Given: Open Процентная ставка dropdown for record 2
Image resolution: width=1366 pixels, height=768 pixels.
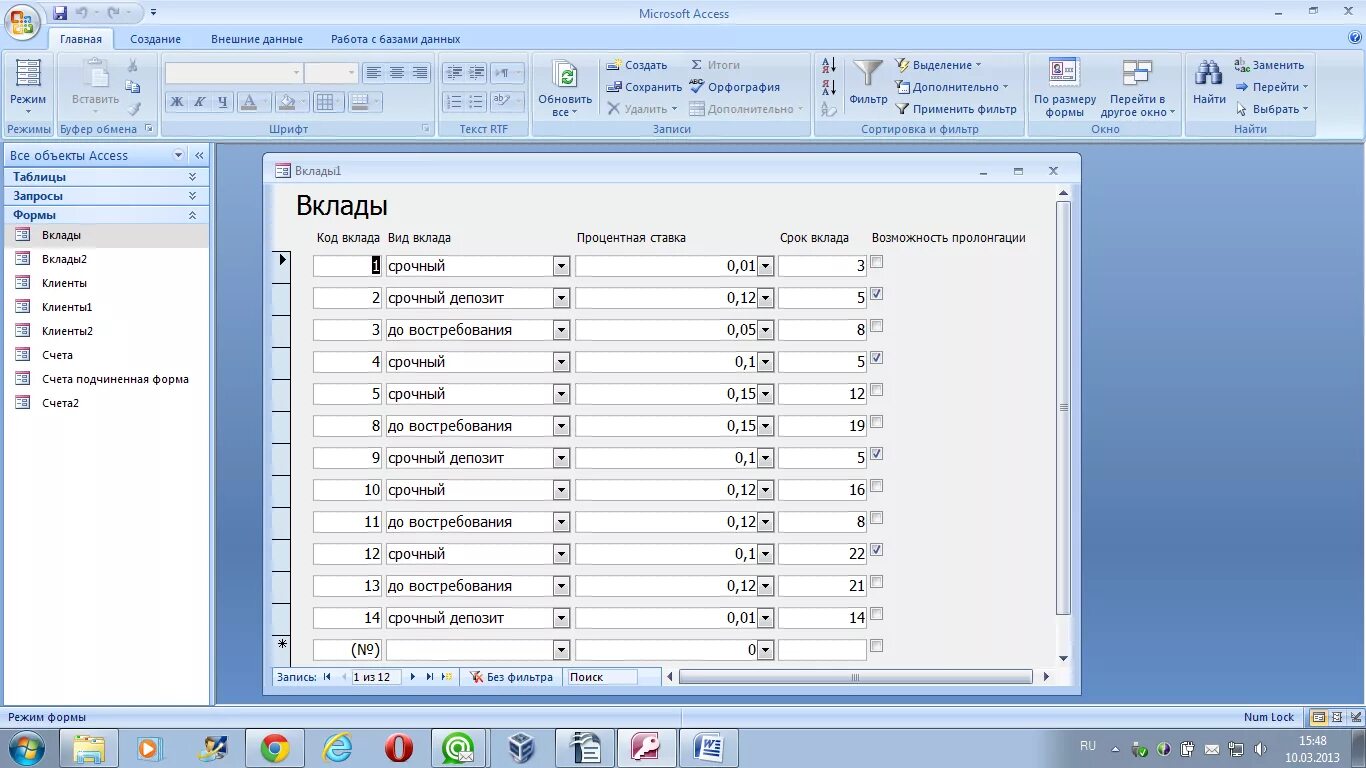Looking at the screenshot, I should click(x=766, y=298).
